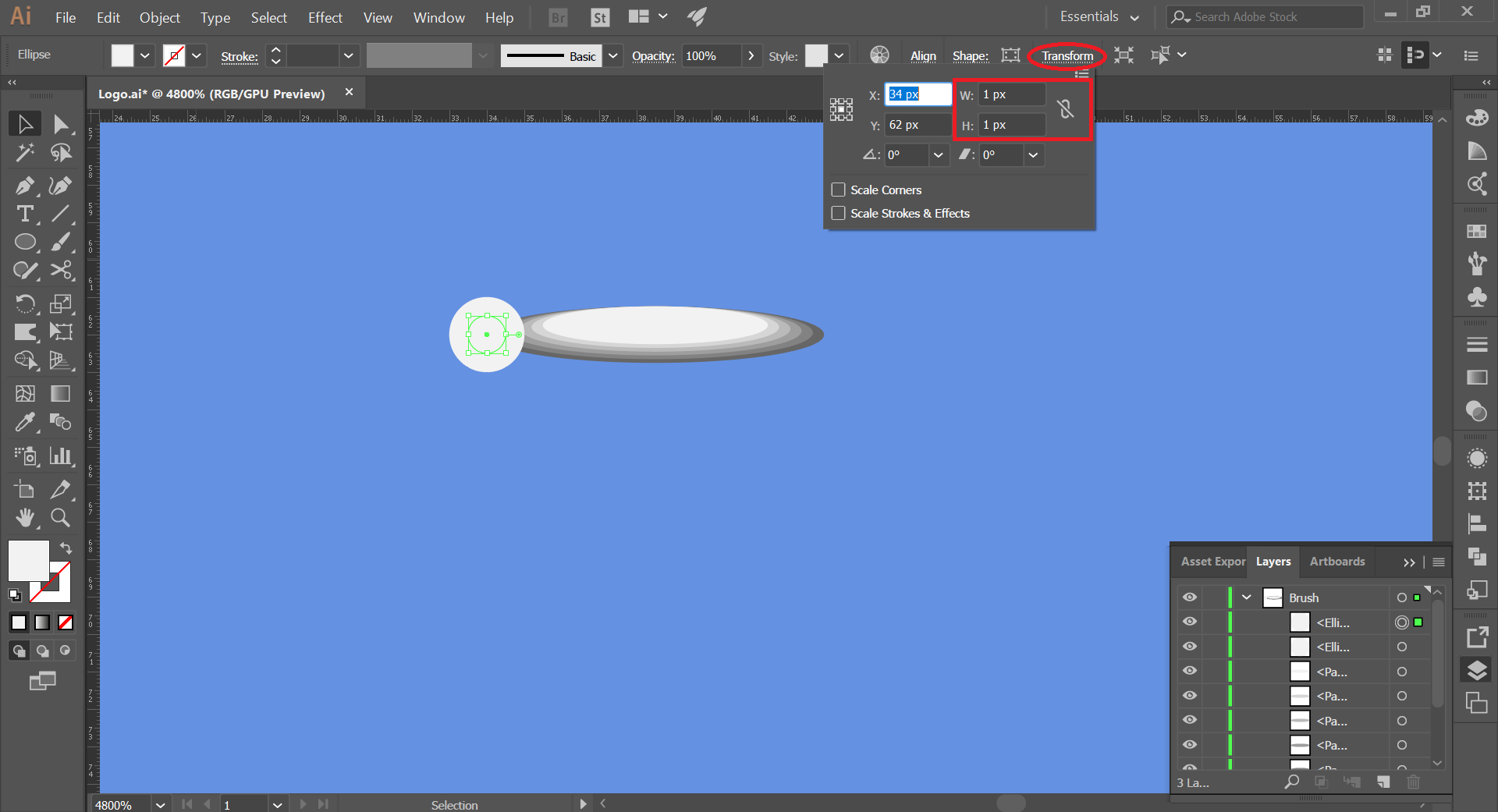Viewport: 1498px width, 812px height.
Task: Swap fill and stroke colors
Action: [66, 548]
